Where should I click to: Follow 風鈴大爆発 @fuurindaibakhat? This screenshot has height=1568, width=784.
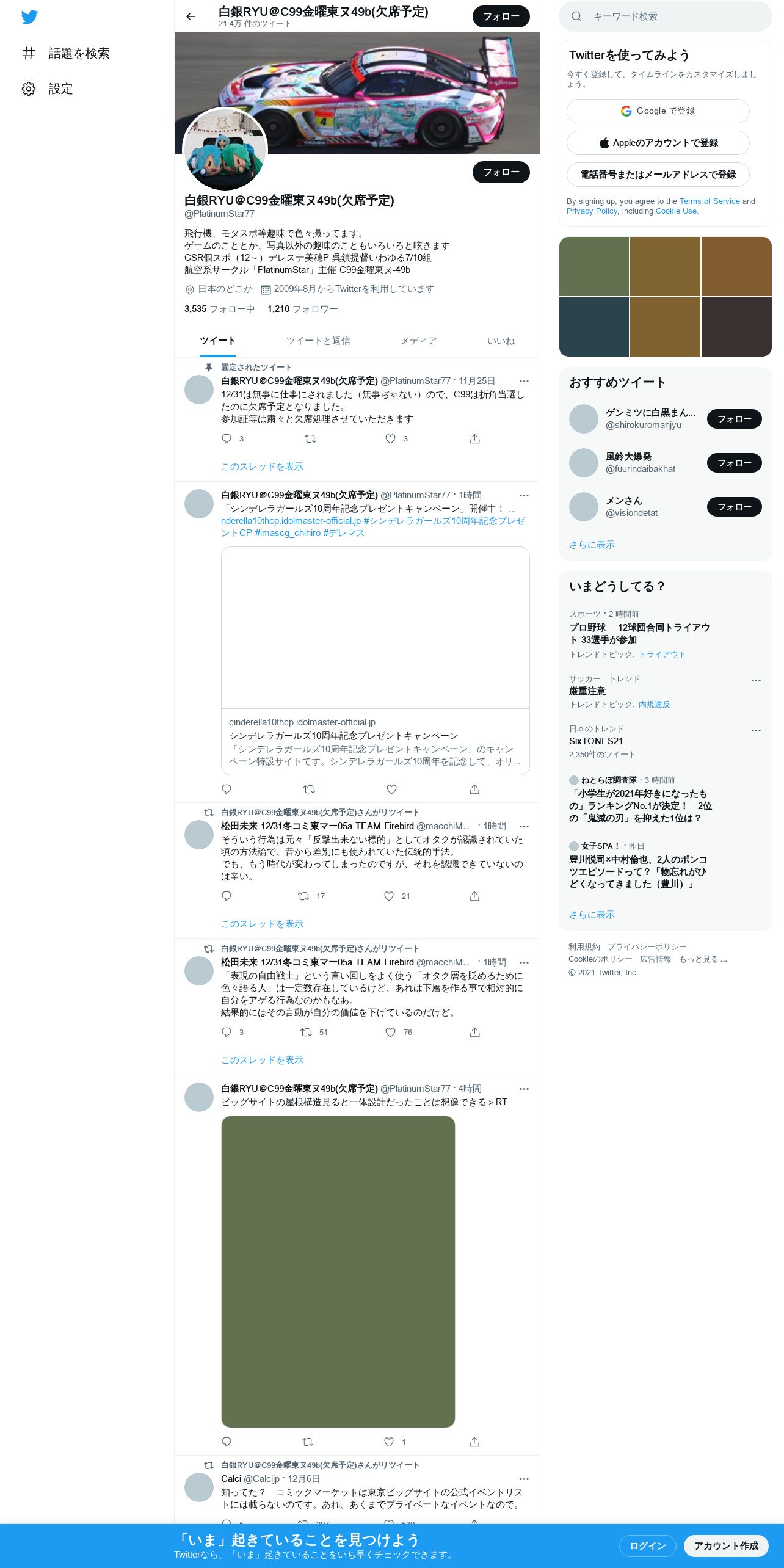[x=734, y=463]
